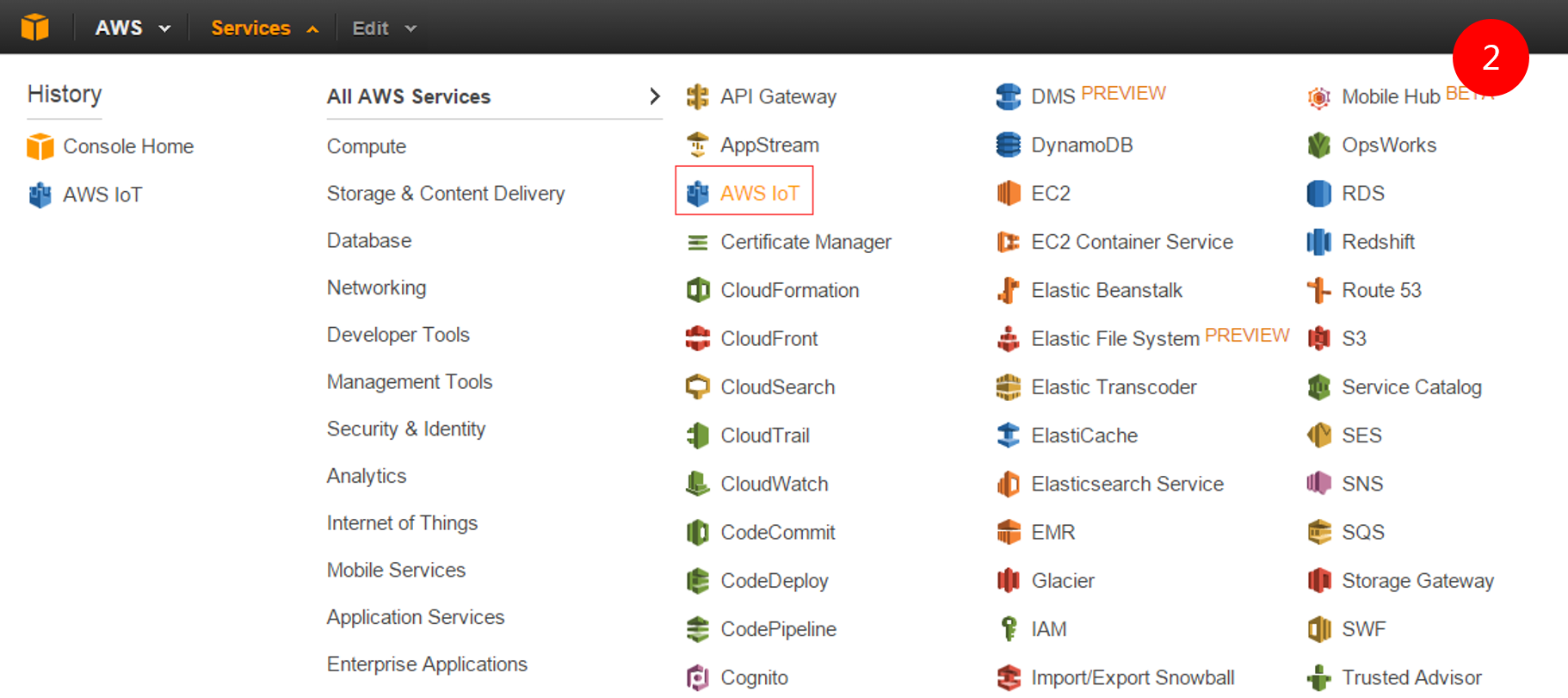Click the Certificate Manager icon
This screenshot has height=698, width=1568.
698,243
